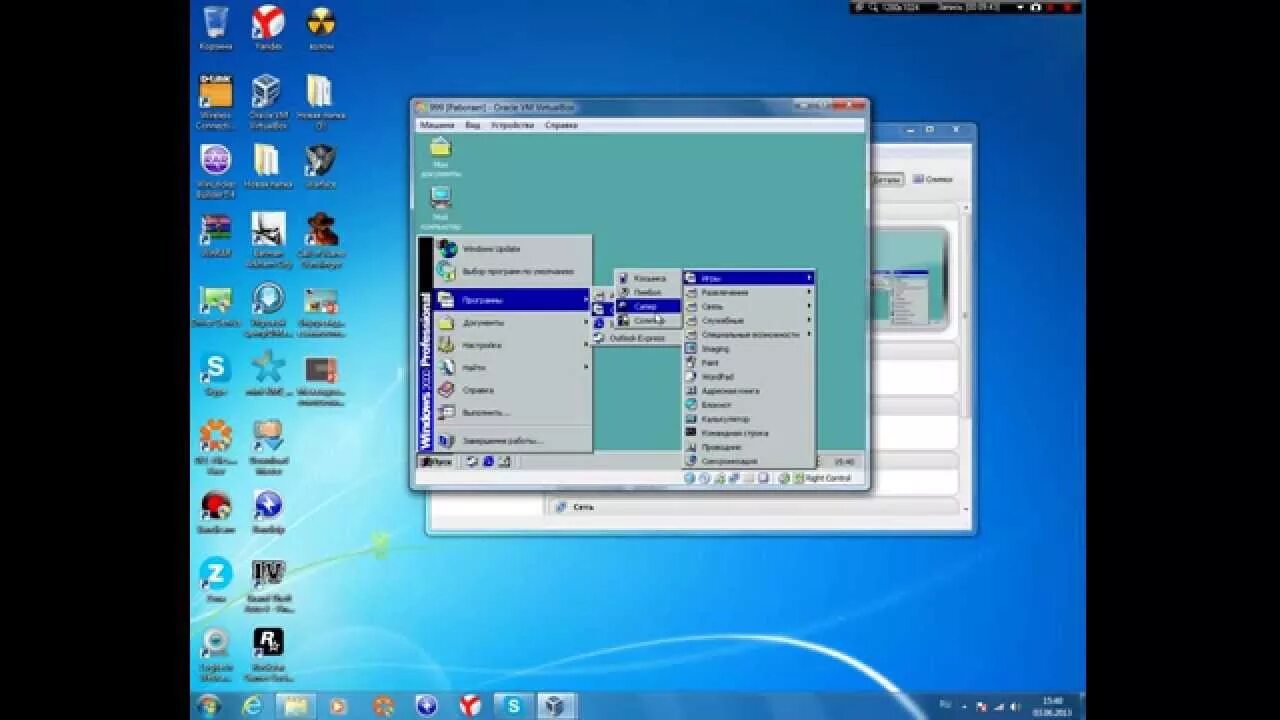Open the Yandex browser desktop shortcut
Screen dimensions: 1280x720
pos(267,27)
